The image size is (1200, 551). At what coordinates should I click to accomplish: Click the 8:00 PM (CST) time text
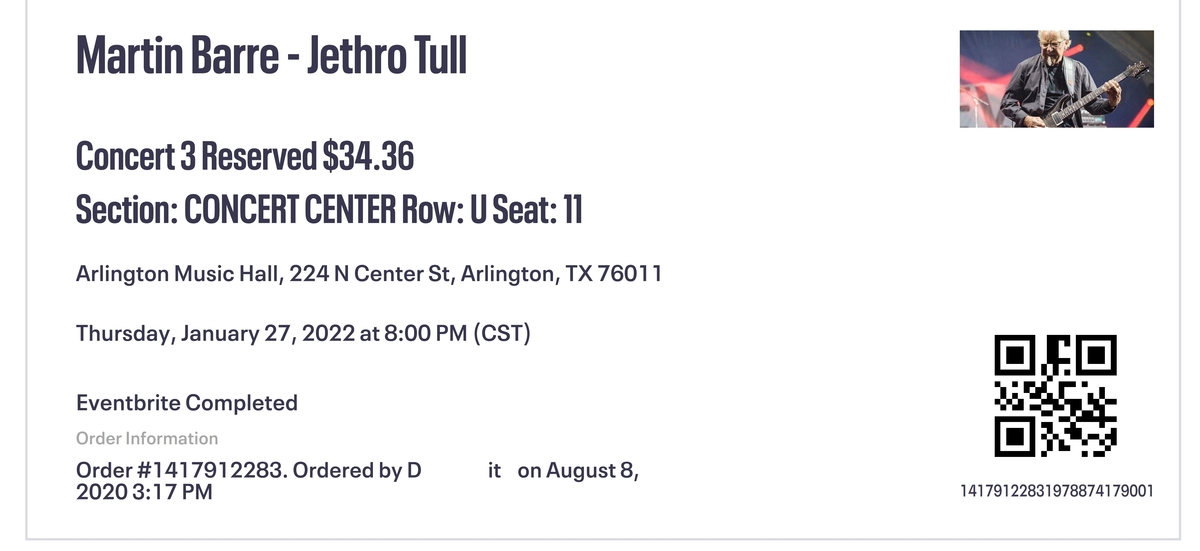pos(457,333)
